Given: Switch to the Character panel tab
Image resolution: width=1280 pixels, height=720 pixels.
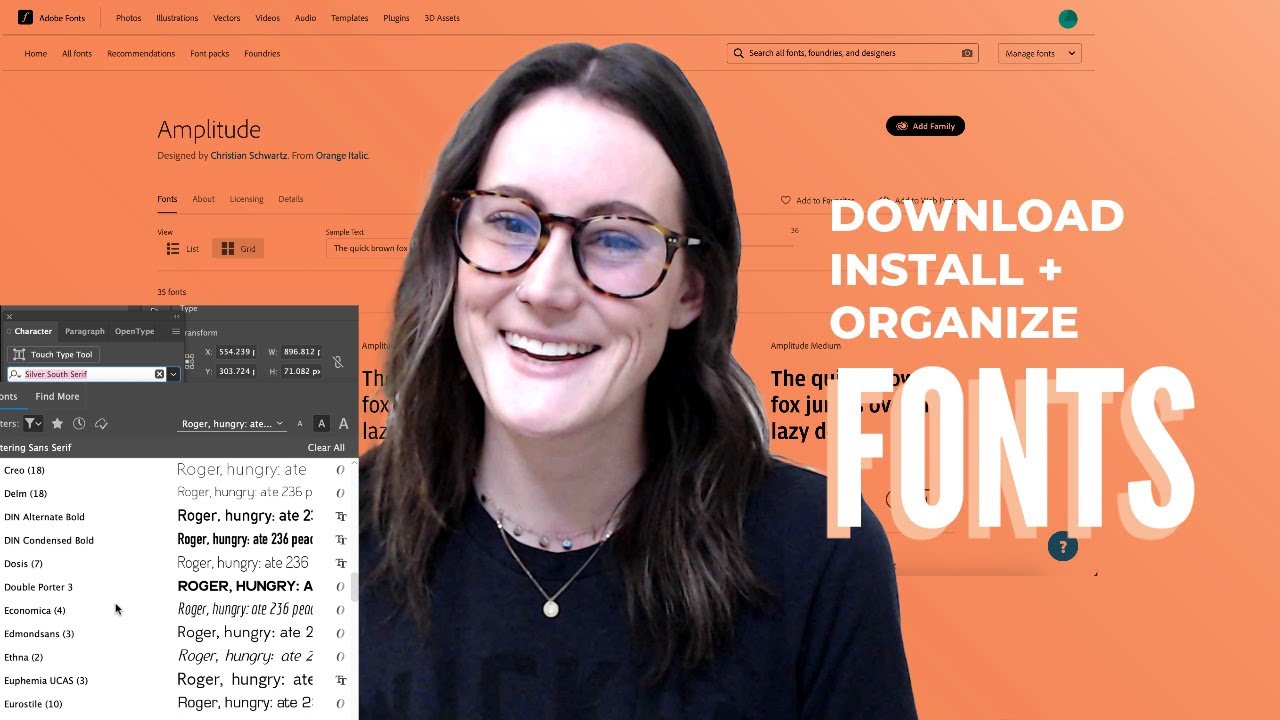Looking at the screenshot, I should (x=33, y=331).
